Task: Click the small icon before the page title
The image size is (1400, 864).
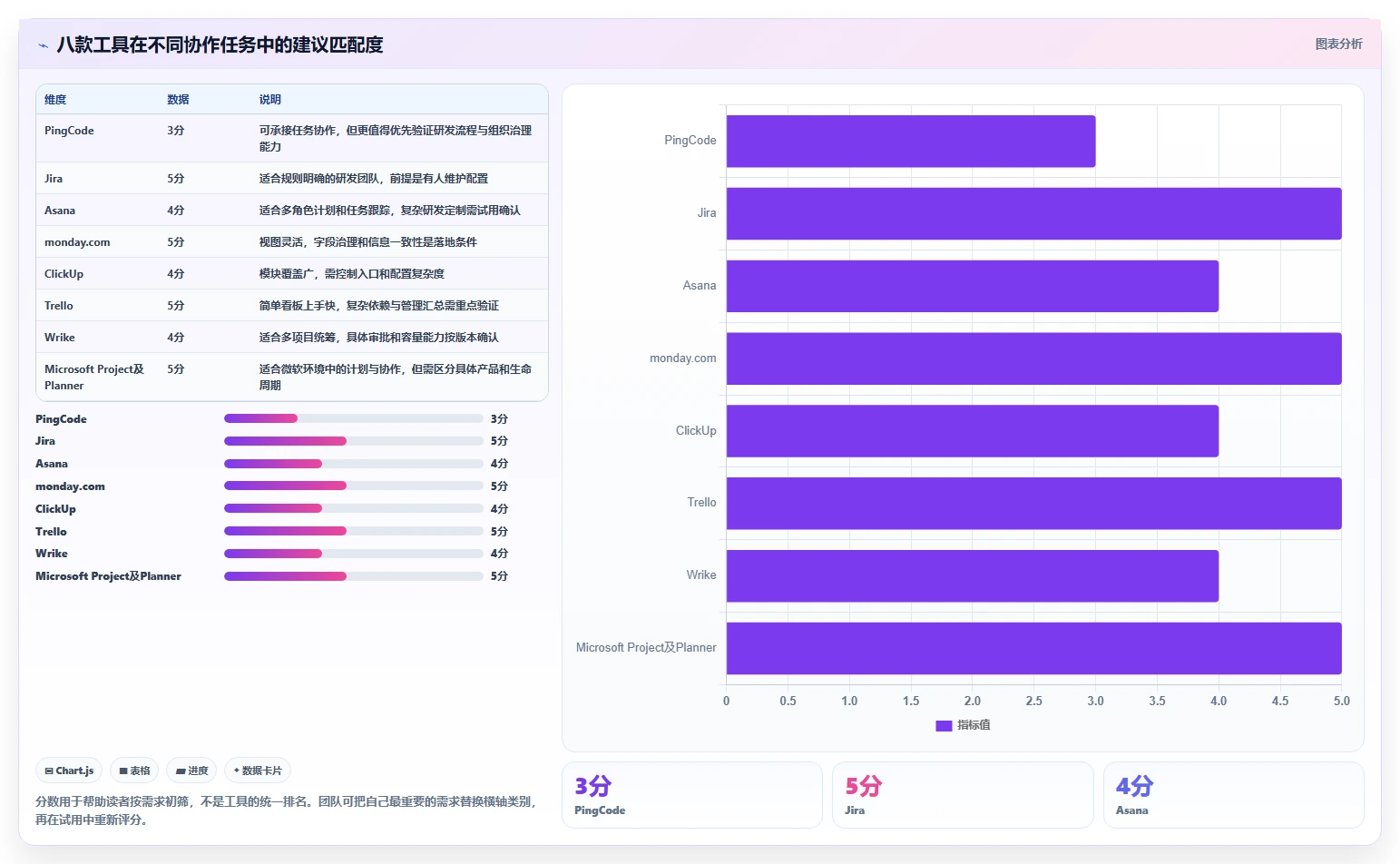Action: [x=43, y=45]
